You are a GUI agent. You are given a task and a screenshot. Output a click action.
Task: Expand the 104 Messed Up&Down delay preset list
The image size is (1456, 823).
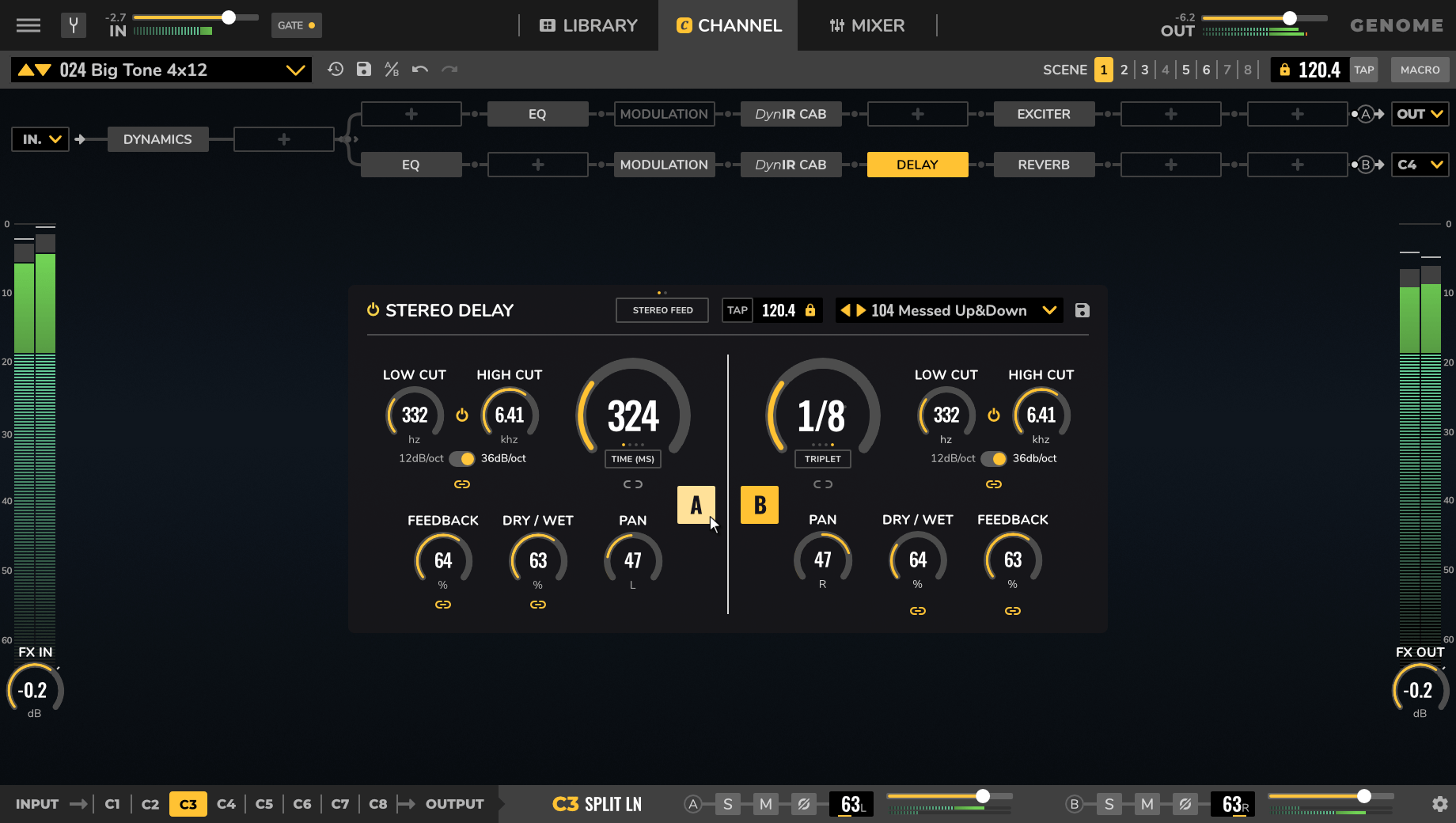1050,310
